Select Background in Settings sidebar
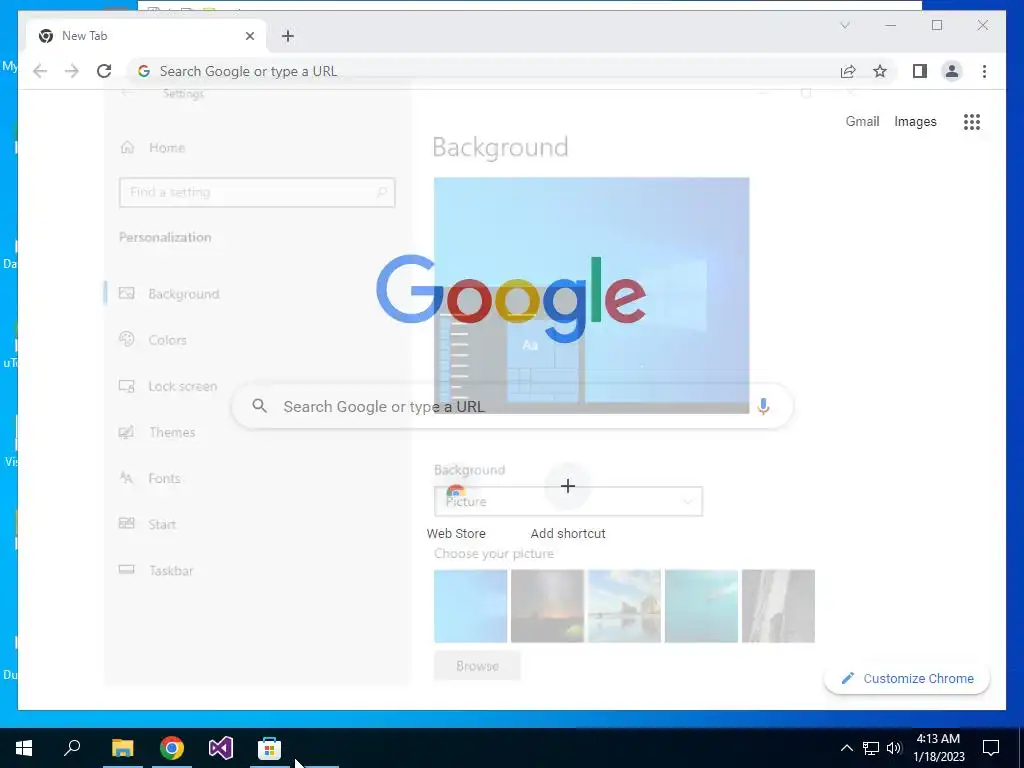Image resolution: width=1024 pixels, height=768 pixels. tap(184, 294)
